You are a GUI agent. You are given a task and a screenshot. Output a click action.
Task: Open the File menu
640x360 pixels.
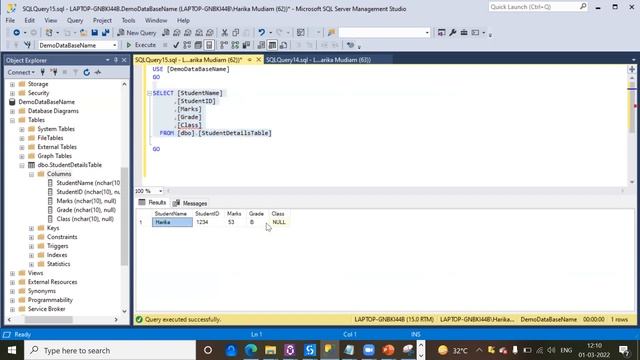point(10,20)
